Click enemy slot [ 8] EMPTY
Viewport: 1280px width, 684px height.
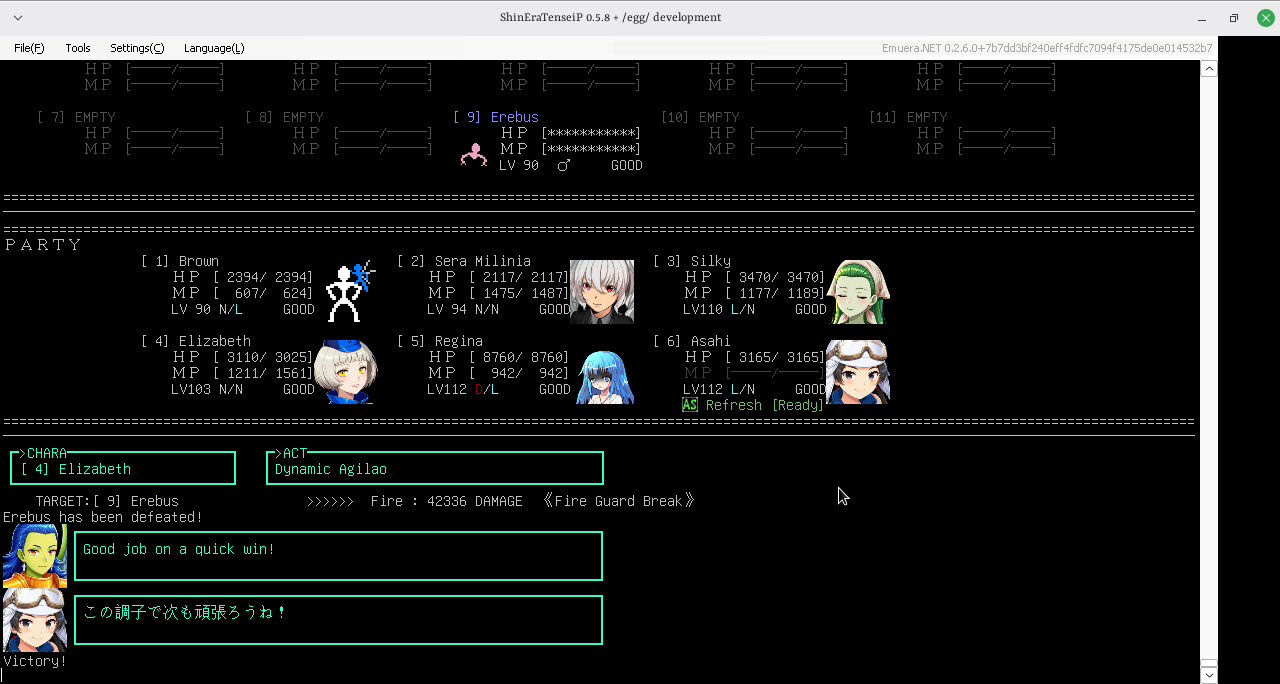coord(284,117)
